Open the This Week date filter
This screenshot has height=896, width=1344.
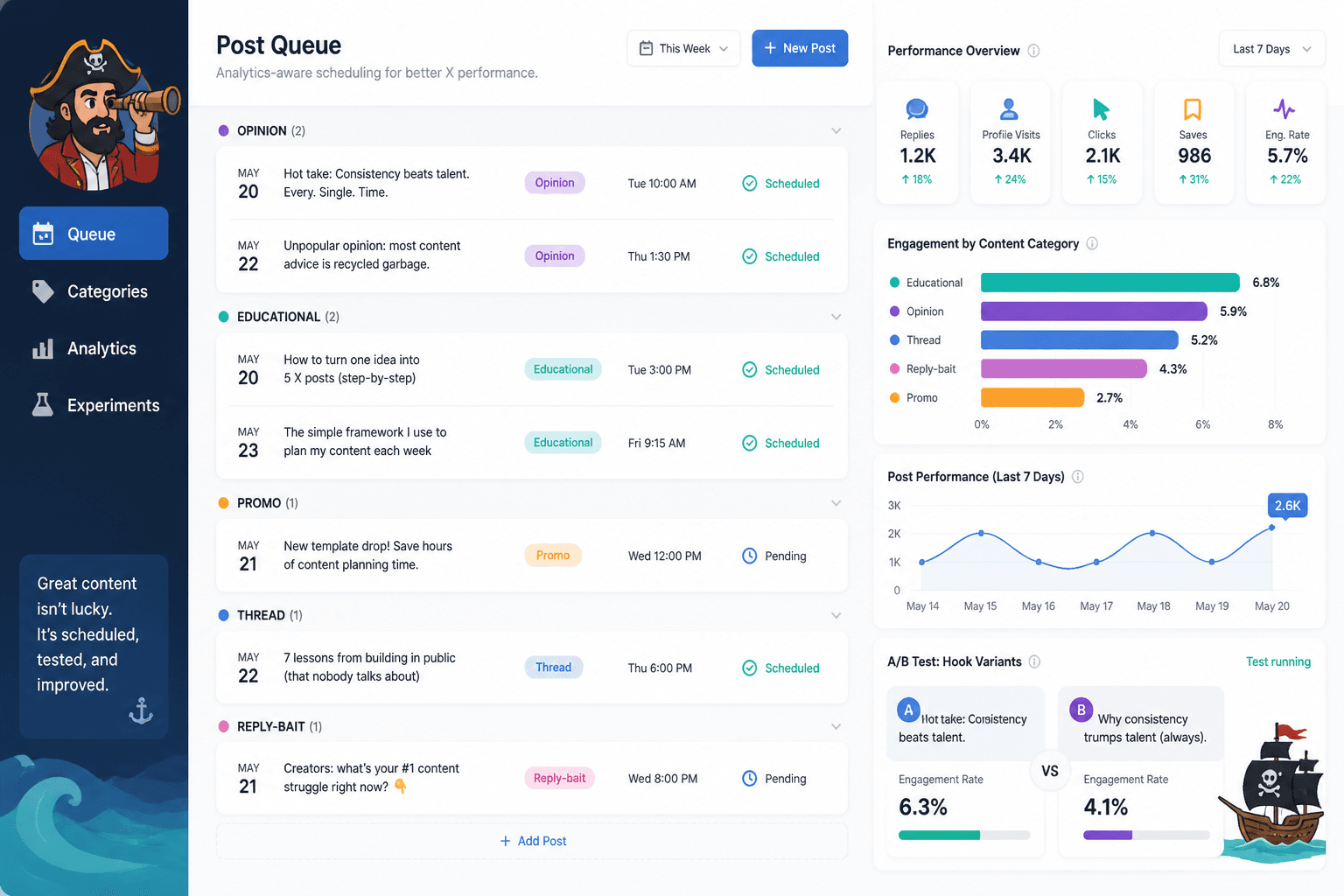click(683, 48)
